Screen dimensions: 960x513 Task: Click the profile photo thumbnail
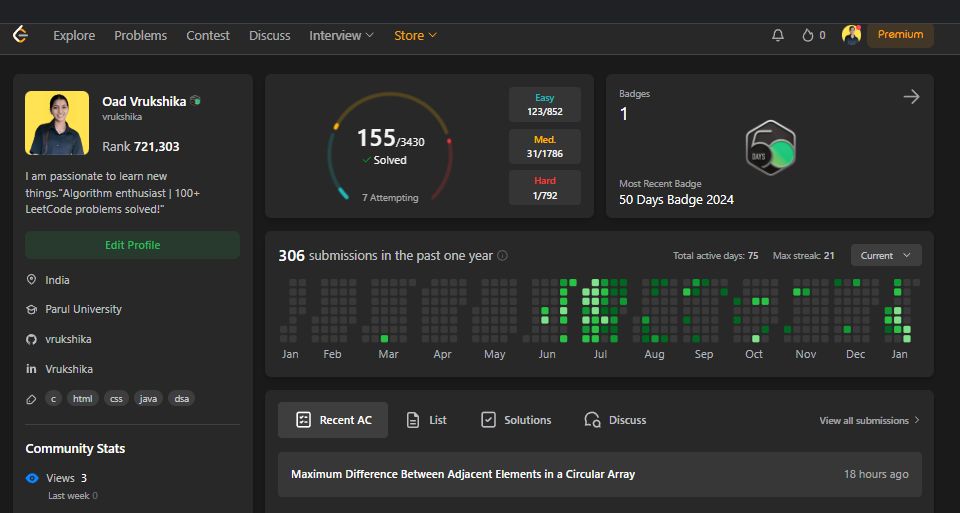pos(57,123)
